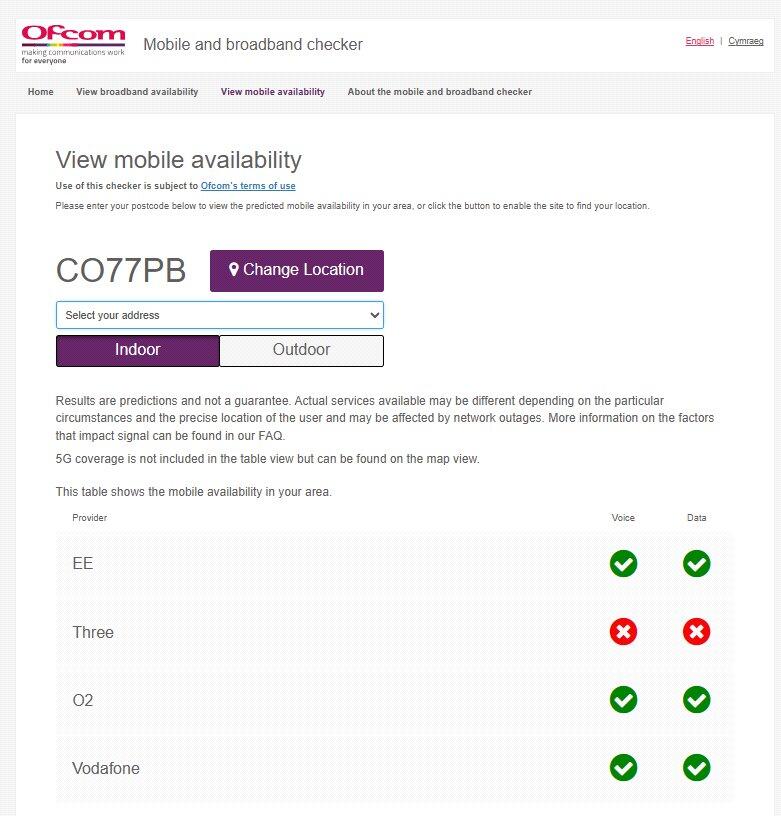Click Vodafone data availability checkmark icon
The width and height of the screenshot is (781, 816).
[x=697, y=768]
